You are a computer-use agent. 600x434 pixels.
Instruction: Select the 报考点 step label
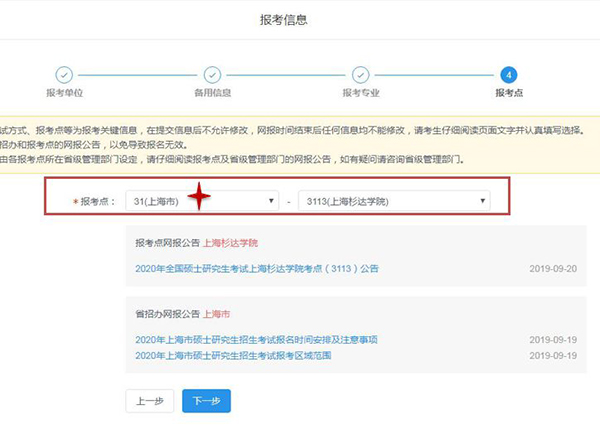pyautogui.click(x=508, y=95)
